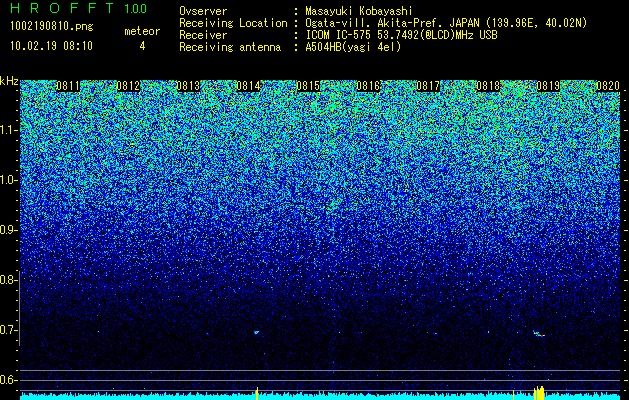This screenshot has width=629, height=400.
Task: Click the meteor count value 4
Action: (142, 46)
